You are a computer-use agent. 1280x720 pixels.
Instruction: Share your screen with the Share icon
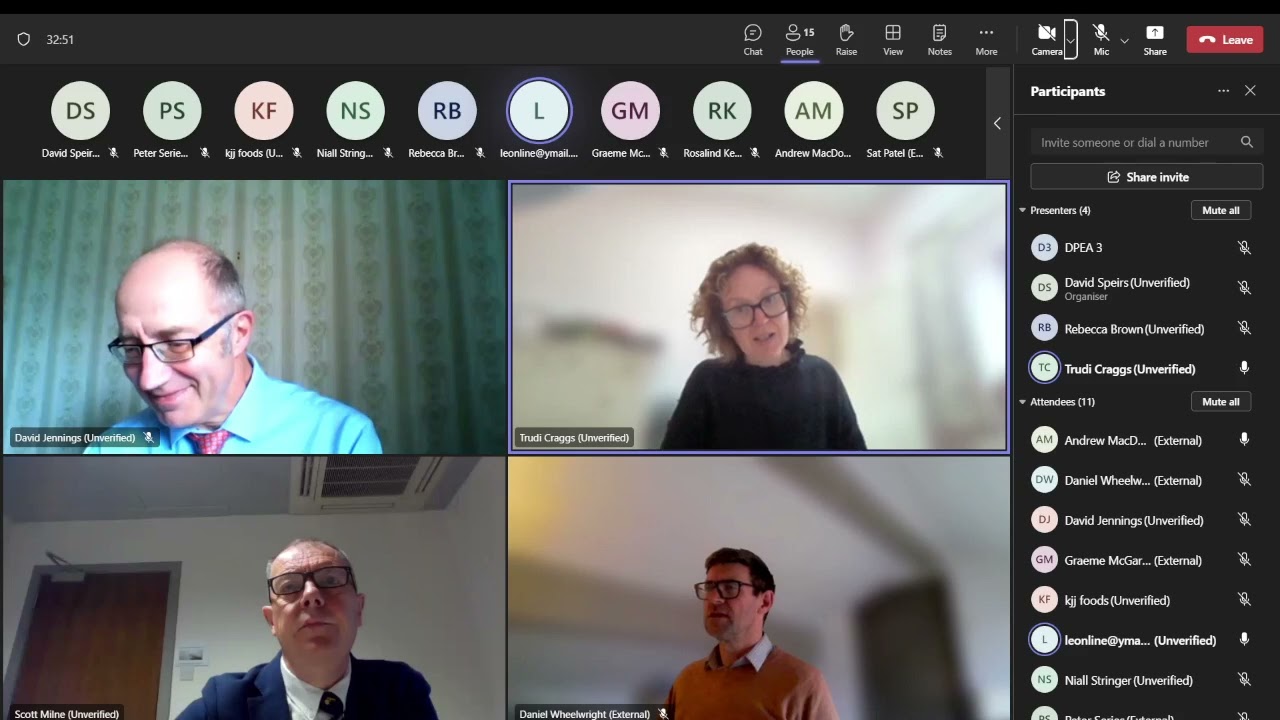click(x=1155, y=40)
